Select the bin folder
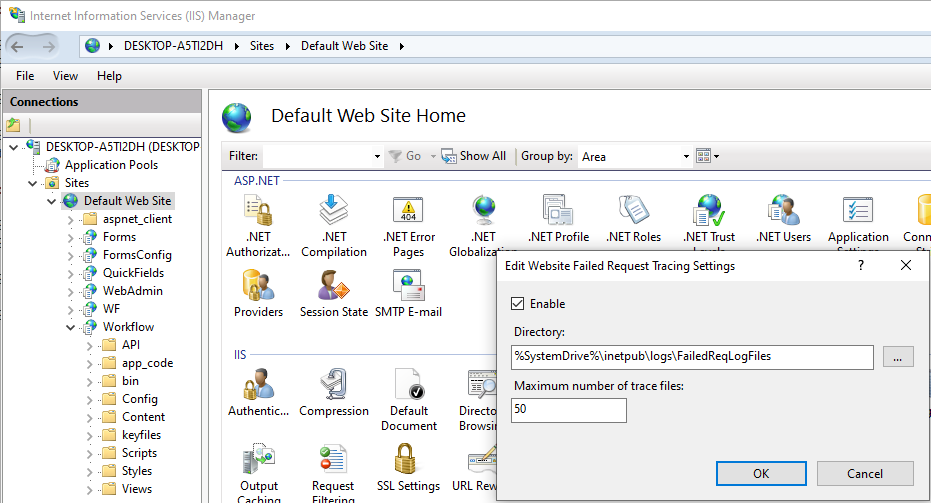Image resolution: width=931 pixels, height=503 pixels. [x=130, y=381]
